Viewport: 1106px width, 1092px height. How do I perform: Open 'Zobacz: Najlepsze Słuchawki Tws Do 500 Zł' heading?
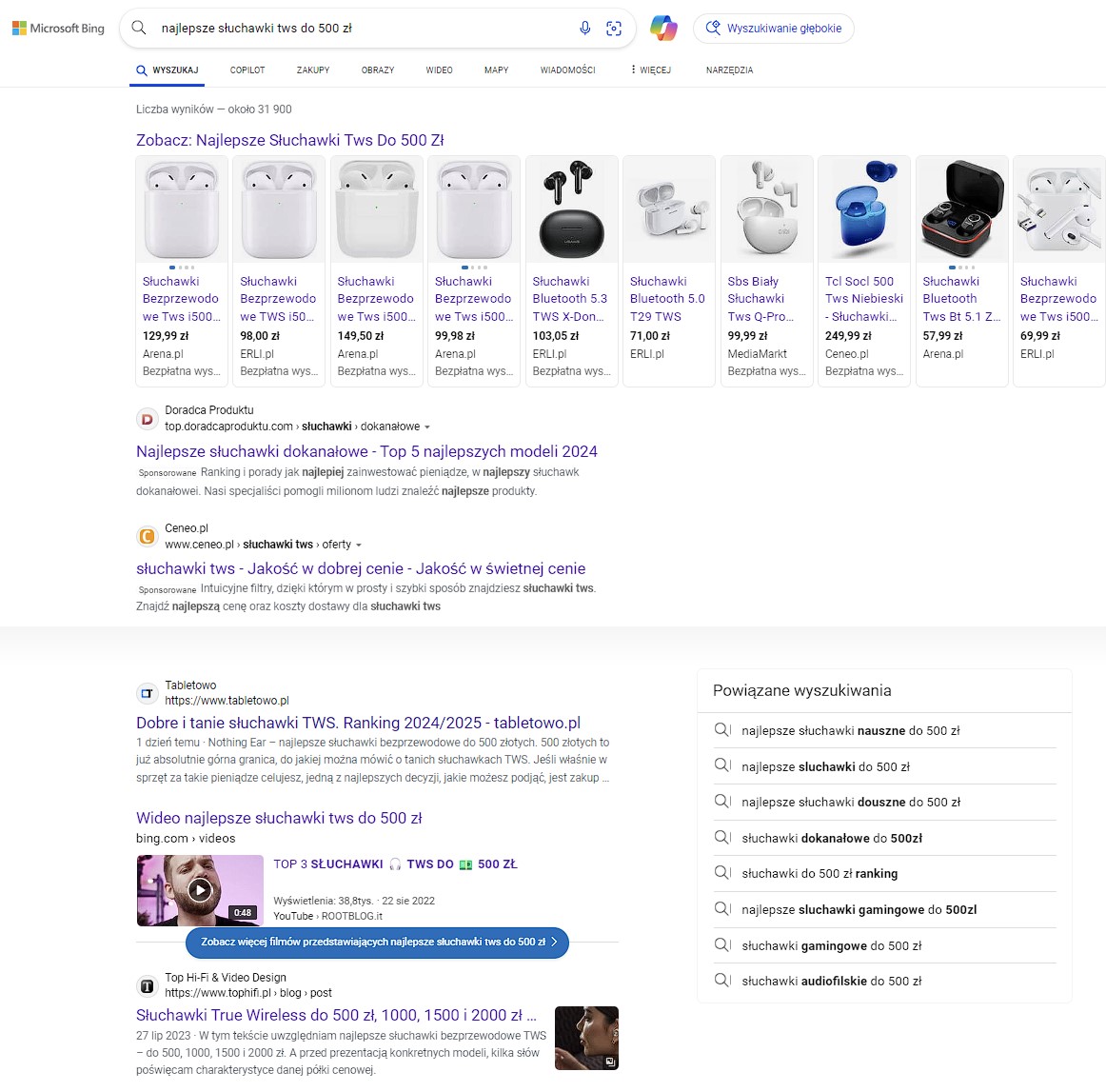[x=290, y=140]
